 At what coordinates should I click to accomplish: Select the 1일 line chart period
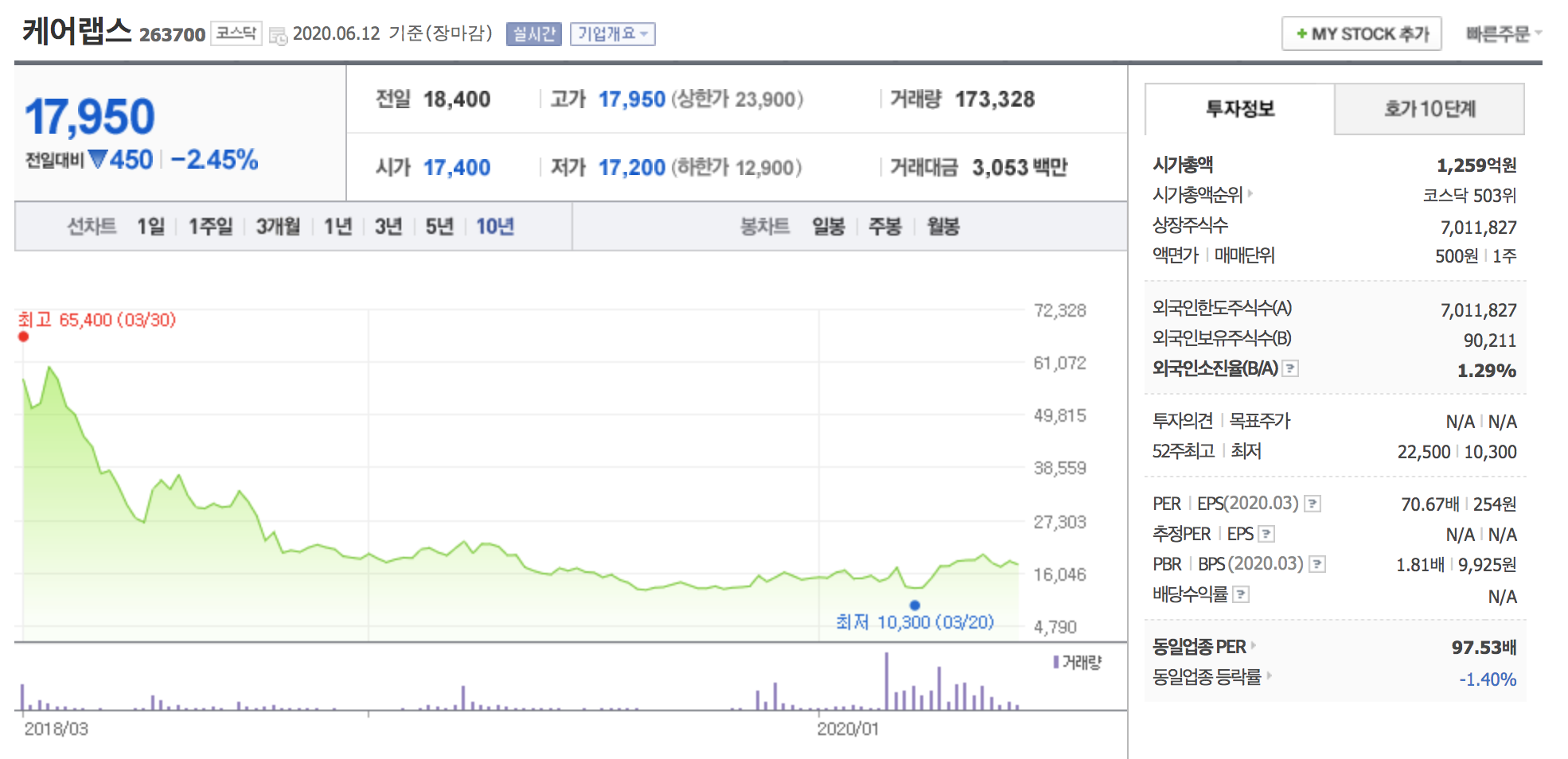151,227
